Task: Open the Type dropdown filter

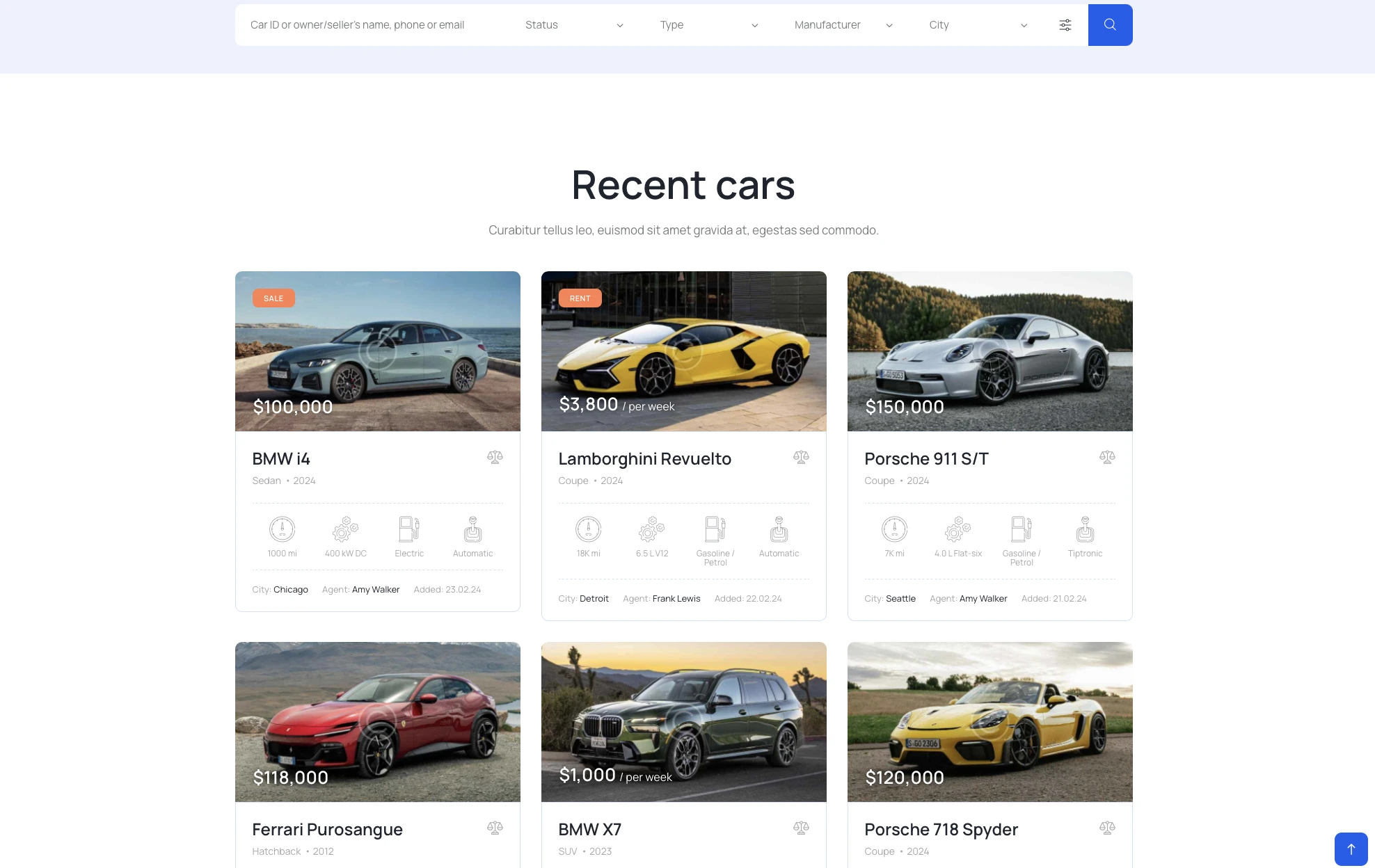Action: (708, 25)
